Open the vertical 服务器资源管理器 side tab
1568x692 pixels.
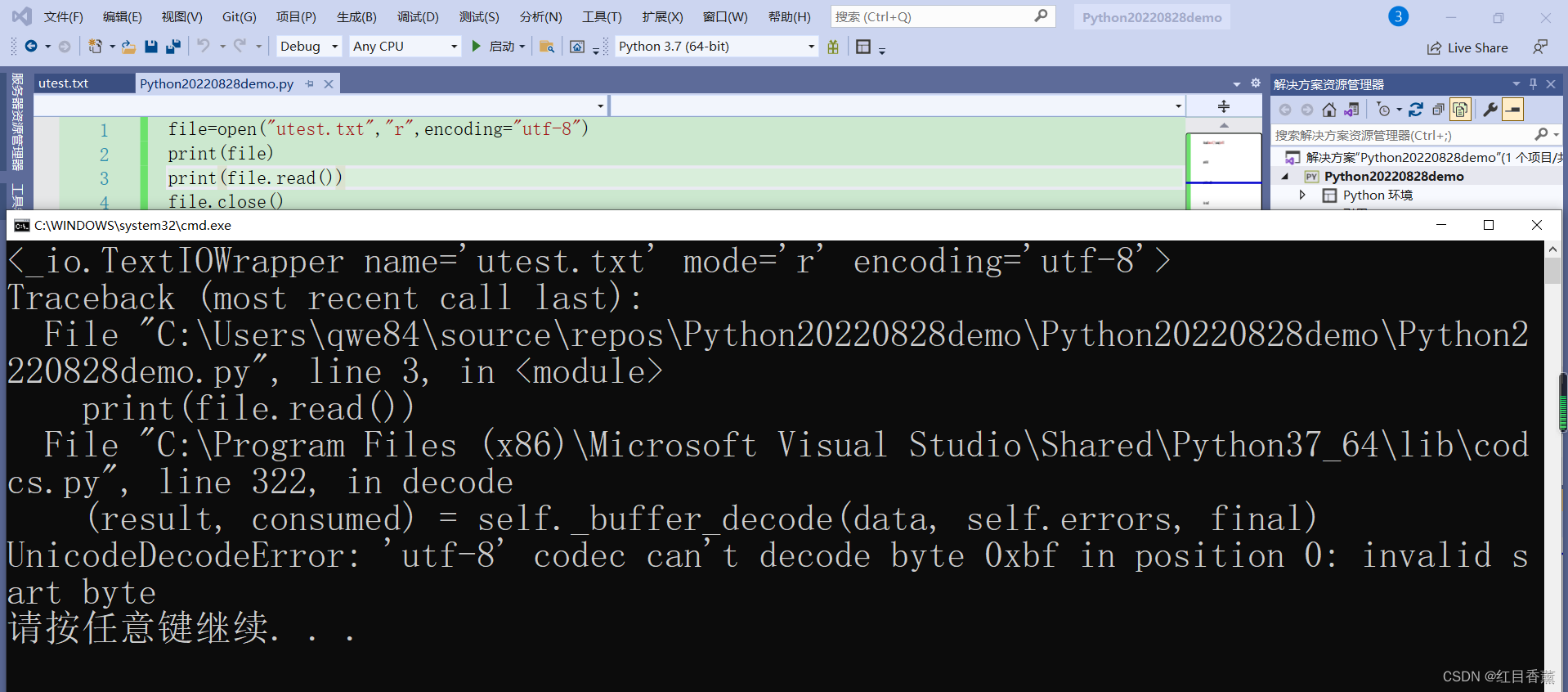point(17,121)
